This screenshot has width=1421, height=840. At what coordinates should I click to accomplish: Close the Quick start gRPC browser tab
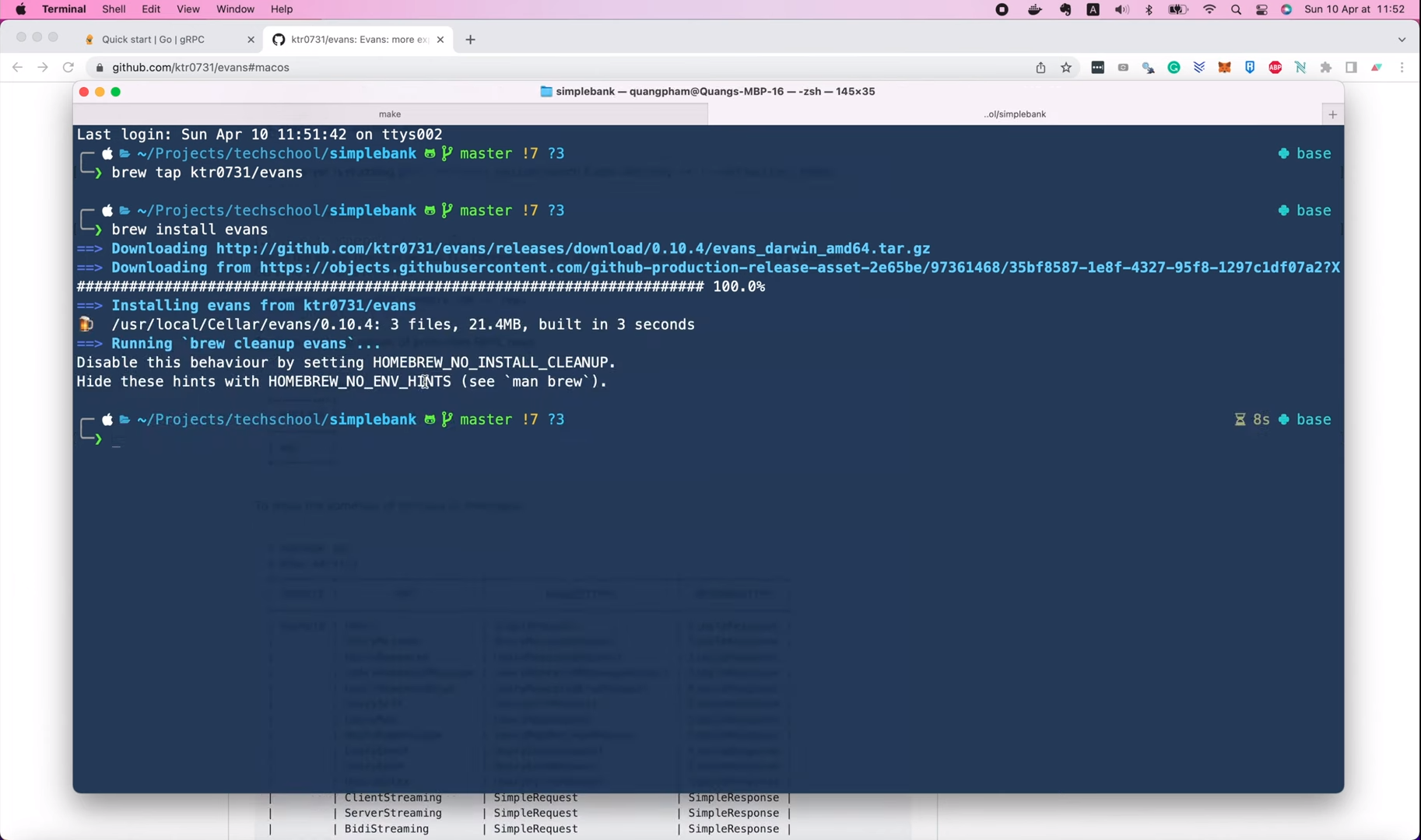(251, 40)
